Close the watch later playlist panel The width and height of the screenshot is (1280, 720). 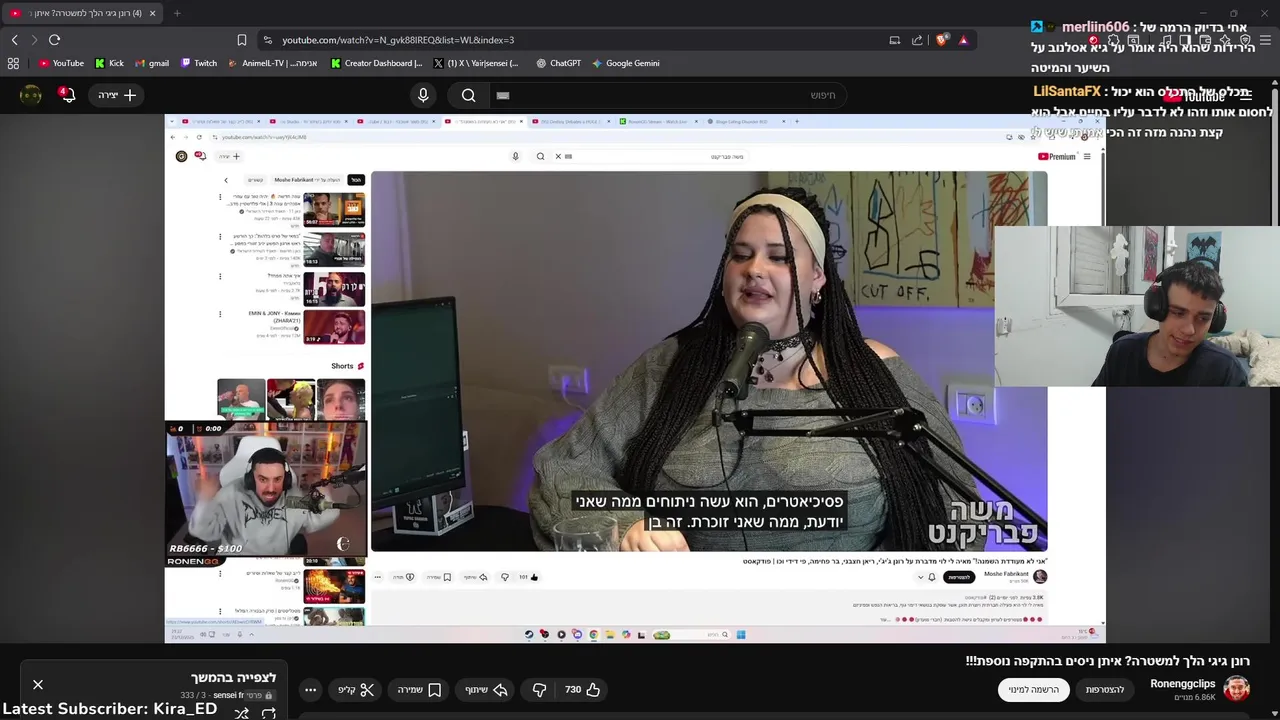tap(38, 685)
